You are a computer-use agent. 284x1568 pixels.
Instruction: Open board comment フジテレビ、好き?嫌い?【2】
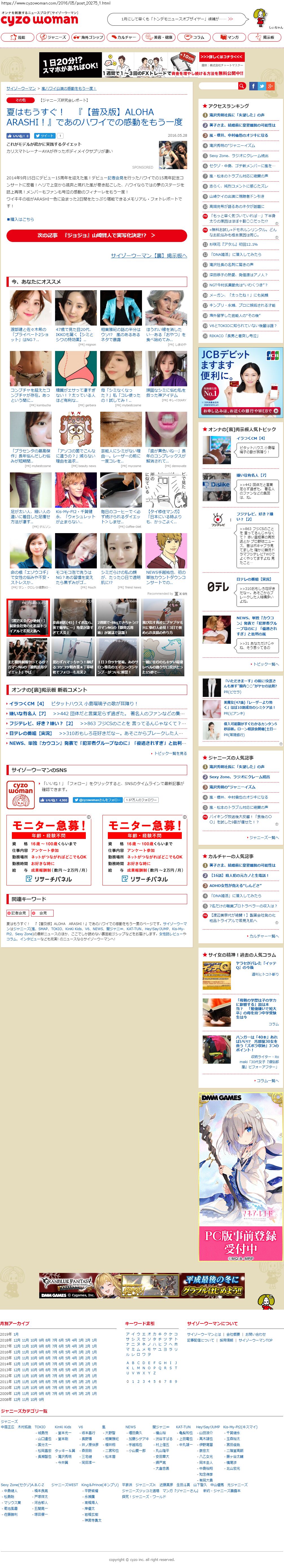point(41,724)
